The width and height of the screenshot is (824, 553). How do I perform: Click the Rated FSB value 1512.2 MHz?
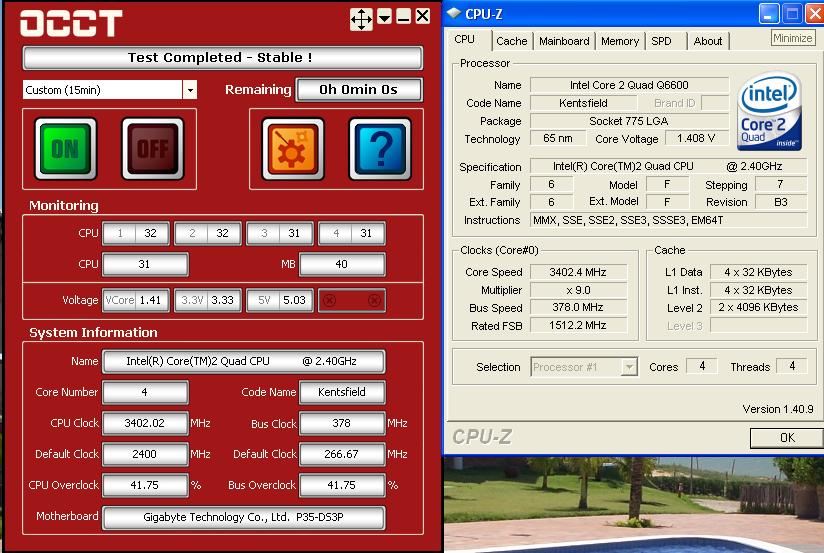coord(578,325)
